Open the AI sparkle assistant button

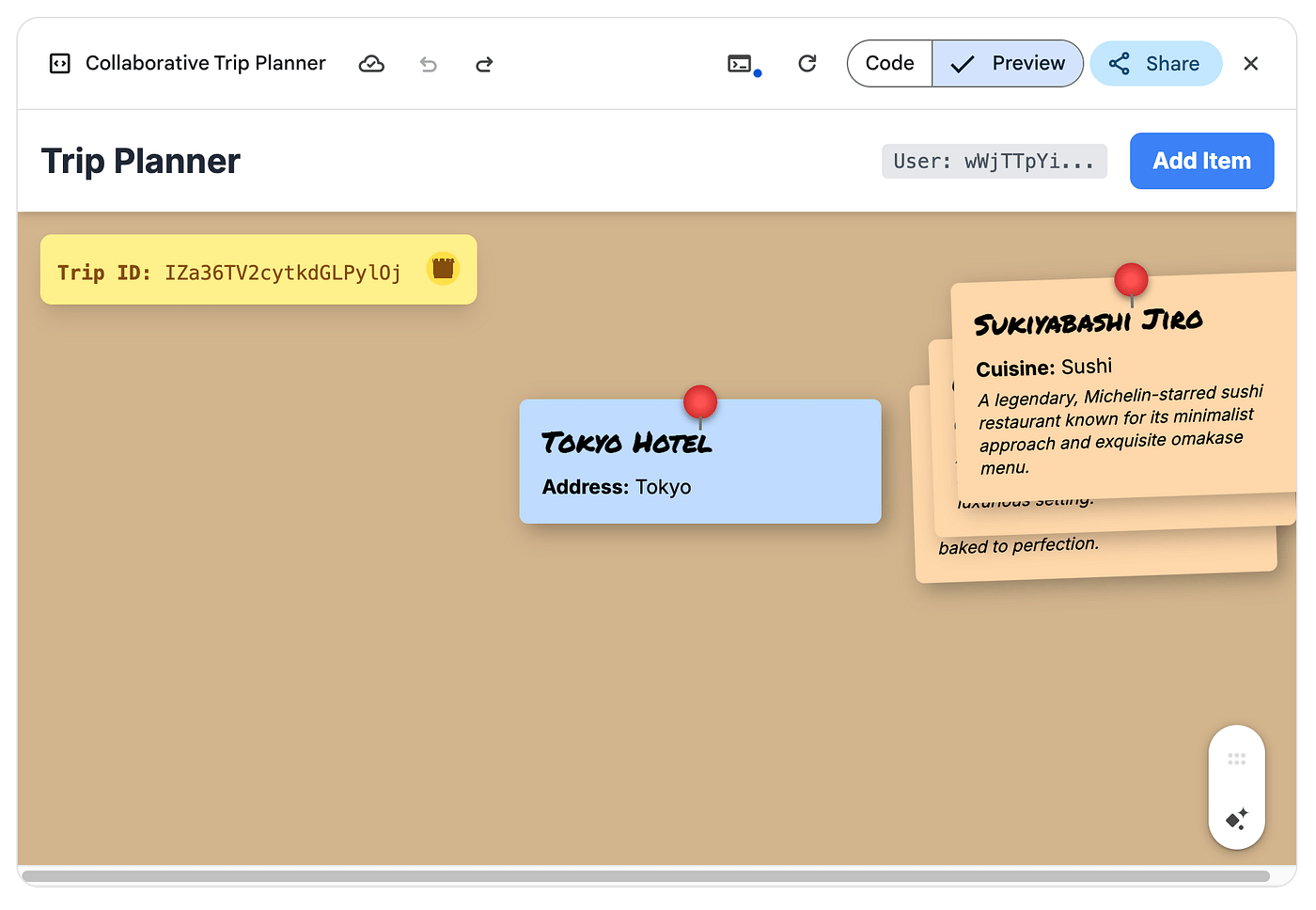click(x=1237, y=819)
